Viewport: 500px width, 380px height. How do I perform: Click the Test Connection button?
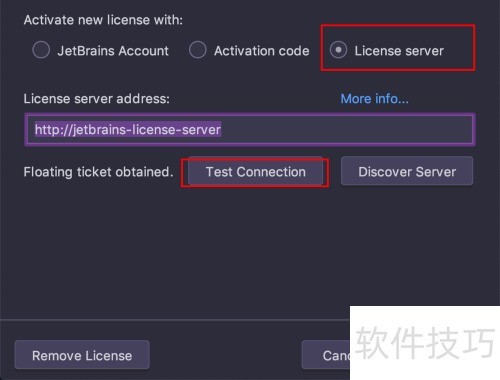click(x=256, y=172)
